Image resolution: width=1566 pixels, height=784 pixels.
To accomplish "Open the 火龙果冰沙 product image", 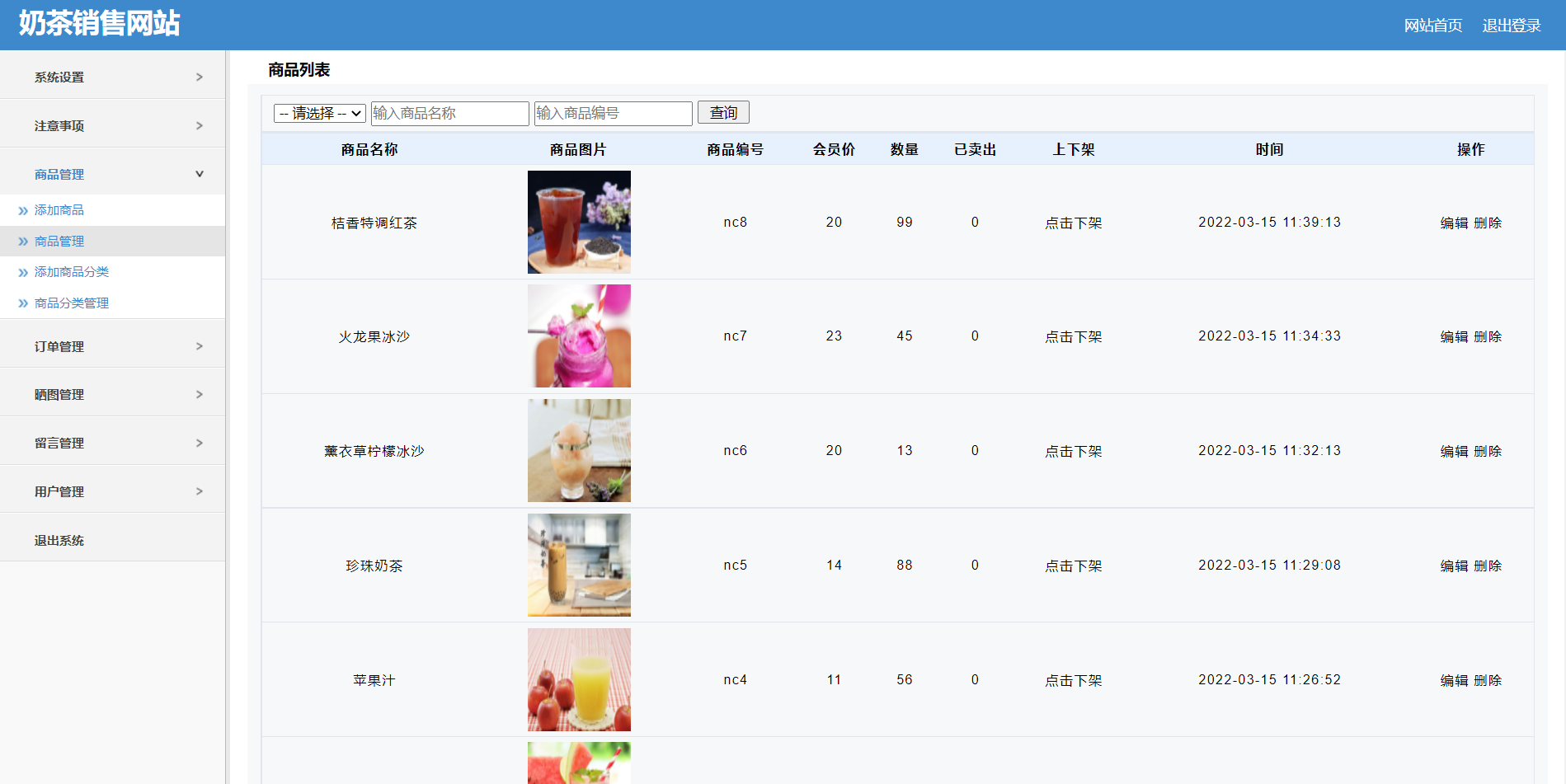I will 579,336.
